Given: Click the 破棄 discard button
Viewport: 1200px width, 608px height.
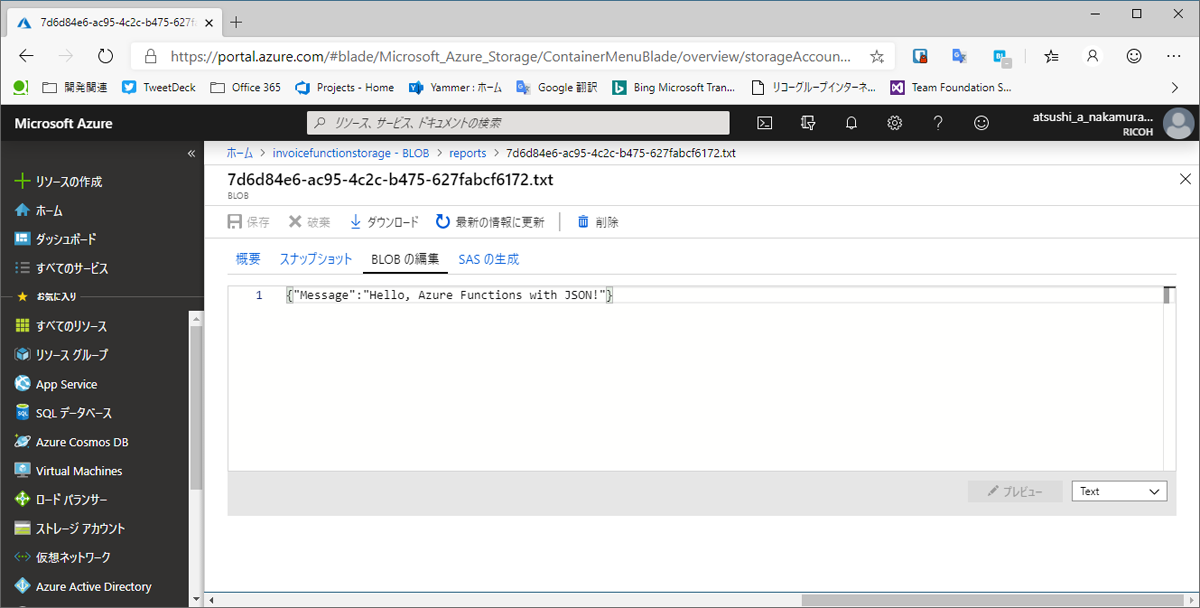Looking at the screenshot, I should click(309, 222).
